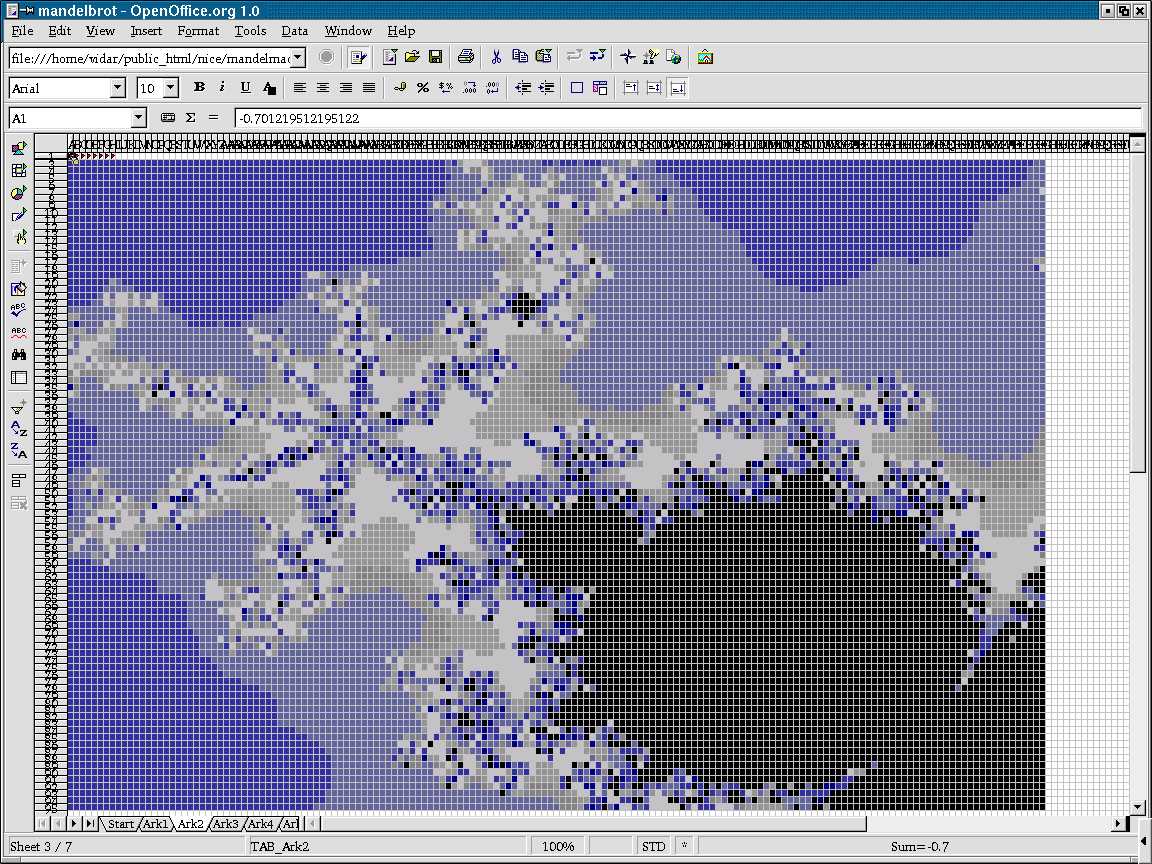Image resolution: width=1152 pixels, height=864 pixels.
Task: Switch to the Ark1 sheet tab
Action: (155, 824)
